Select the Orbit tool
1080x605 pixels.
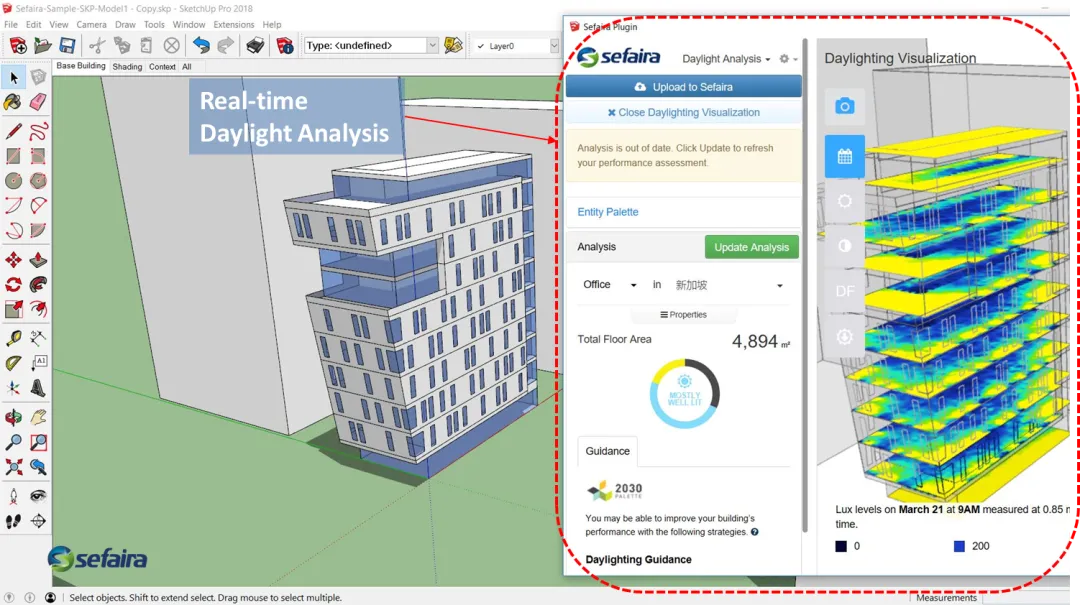[x=14, y=417]
